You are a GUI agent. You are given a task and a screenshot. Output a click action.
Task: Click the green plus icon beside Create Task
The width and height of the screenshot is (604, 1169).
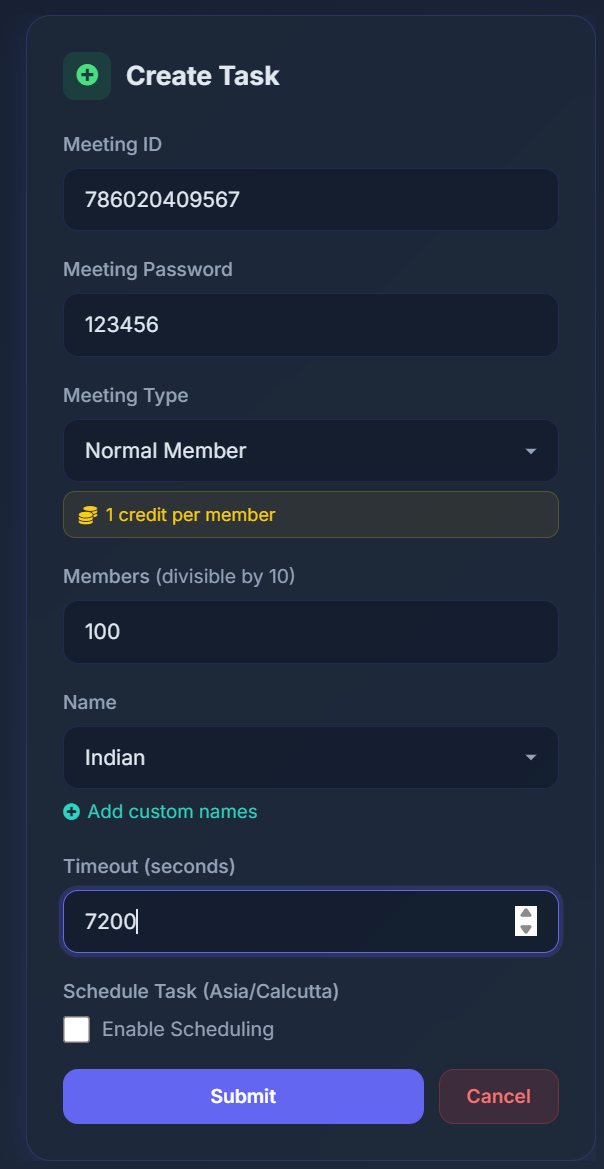pos(87,75)
